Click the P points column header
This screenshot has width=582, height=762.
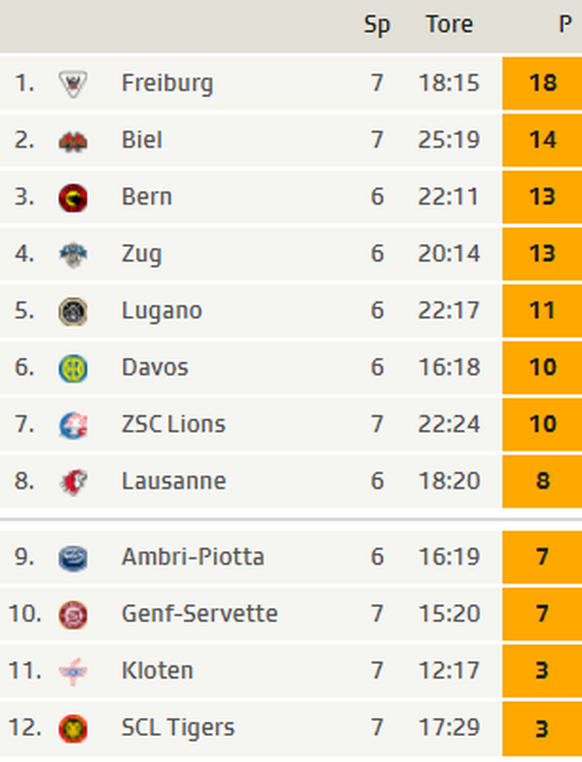(565, 24)
